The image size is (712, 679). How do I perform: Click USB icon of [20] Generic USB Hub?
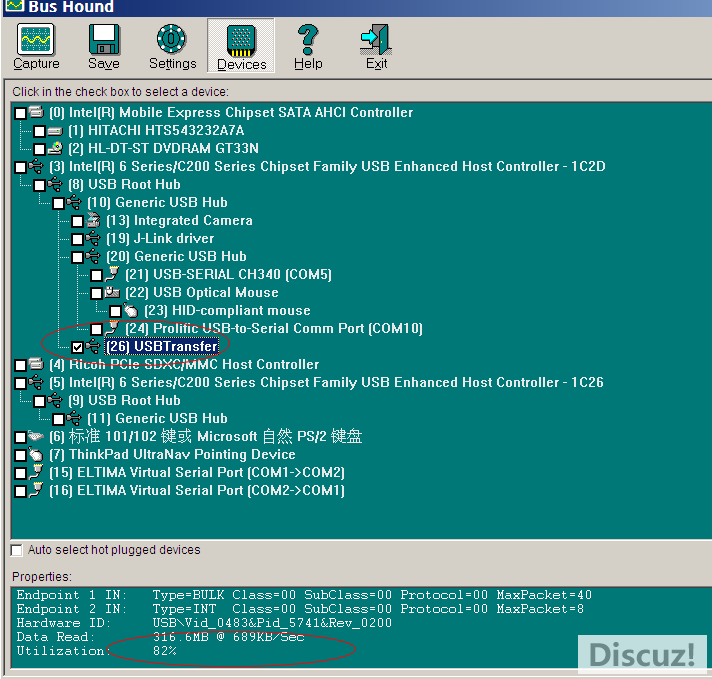click(x=93, y=256)
